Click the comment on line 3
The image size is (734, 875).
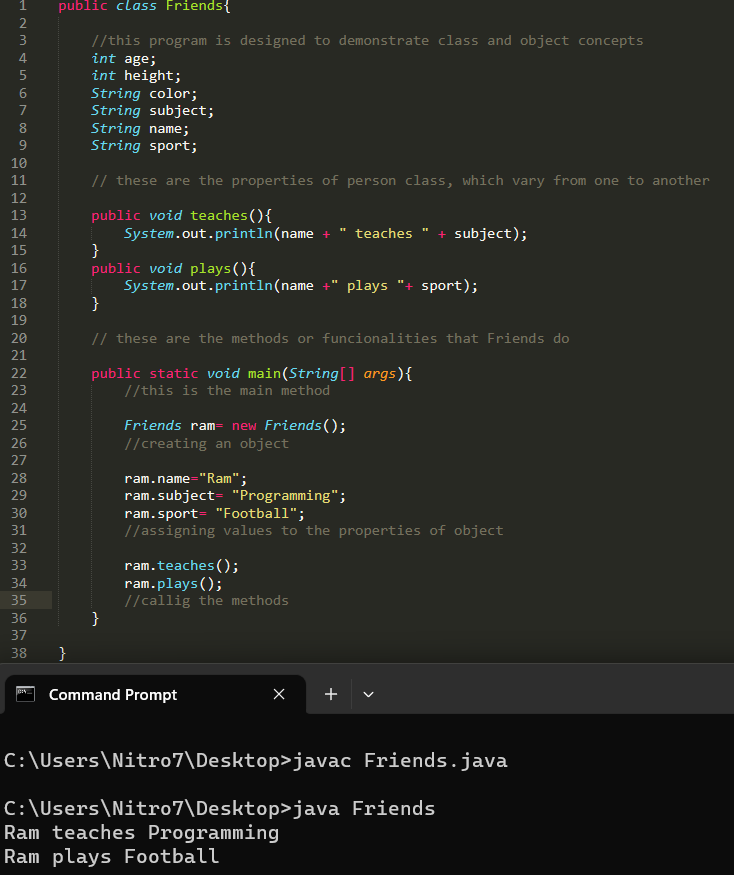(367, 41)
